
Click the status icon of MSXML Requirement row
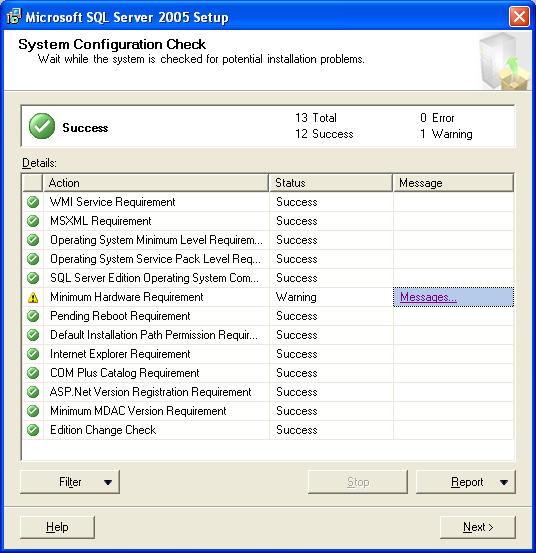33,221
